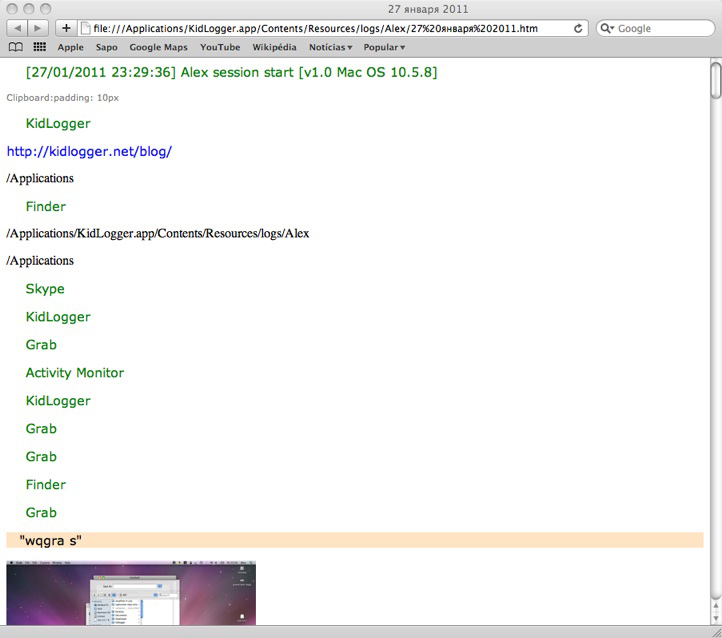Select the Skype log entry

tap(45, 289)
